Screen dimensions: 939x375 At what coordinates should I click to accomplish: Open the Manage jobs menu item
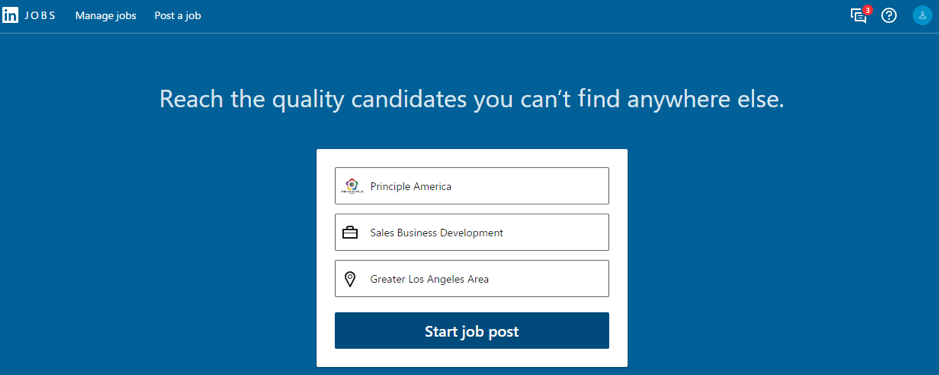[105, 16]
